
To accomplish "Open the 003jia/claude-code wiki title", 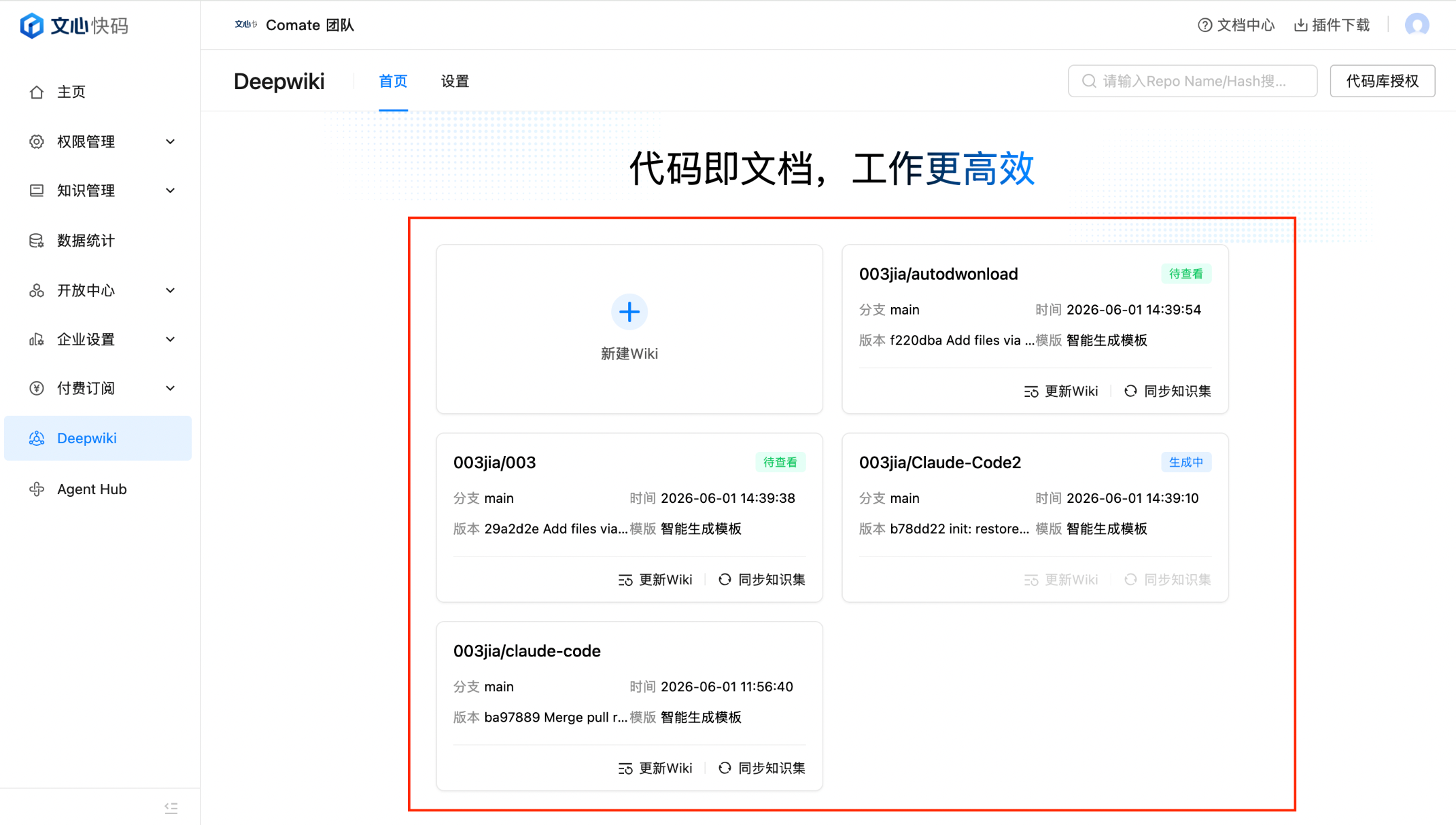I will (x=527, y=651).
